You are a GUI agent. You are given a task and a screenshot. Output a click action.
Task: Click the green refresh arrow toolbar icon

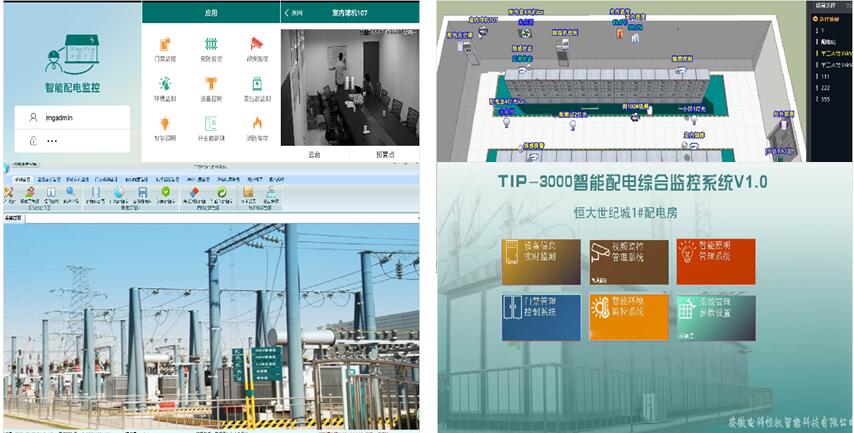click(221, 192)
